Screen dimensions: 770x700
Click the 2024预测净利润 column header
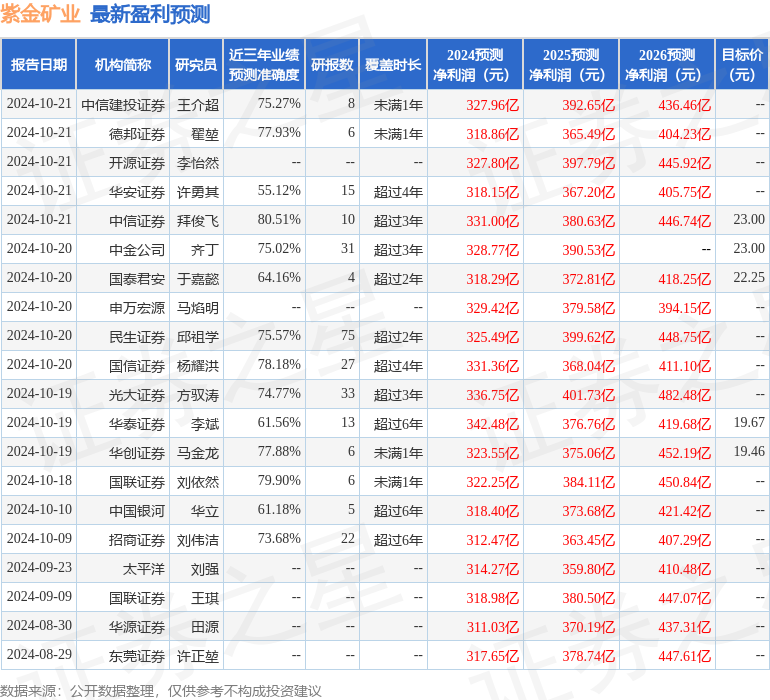point(475,64)
